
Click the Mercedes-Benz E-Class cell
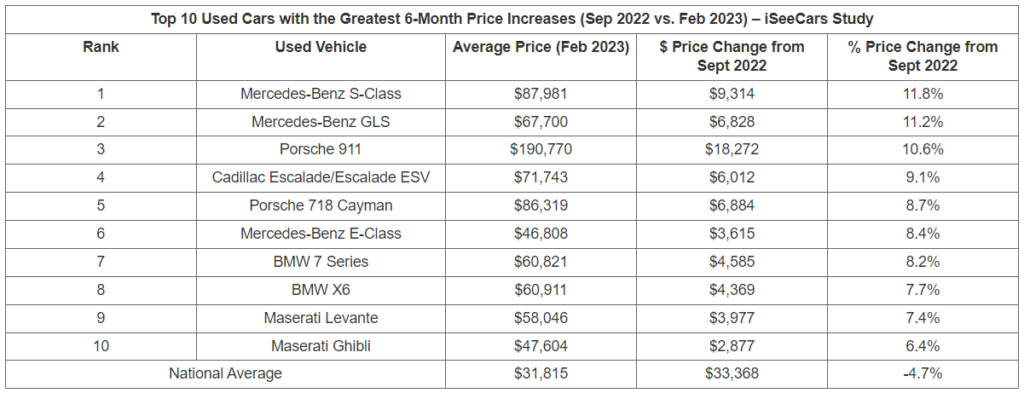(x=321, y=234)
